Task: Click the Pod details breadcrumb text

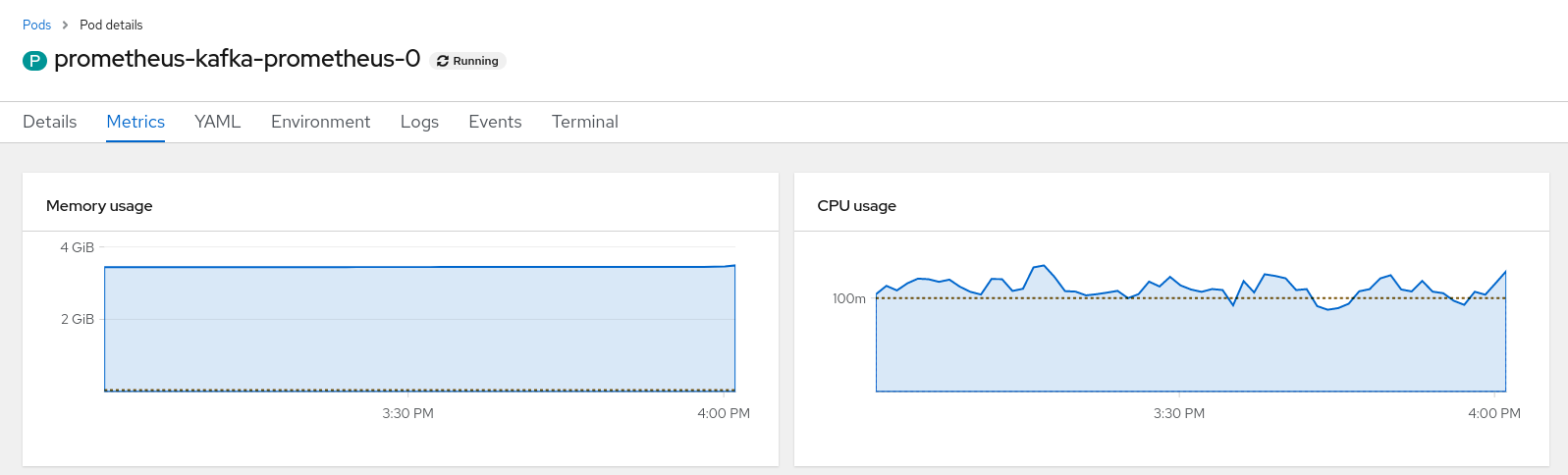Action: (111, 25)
